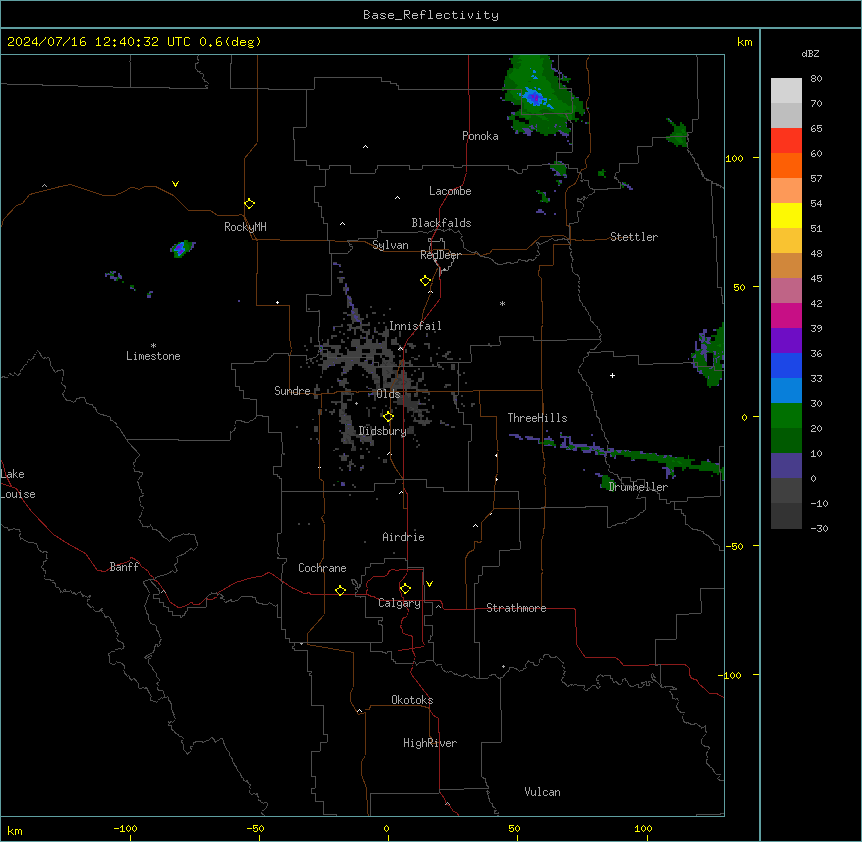Click the yellow diamond marker south of RedDeer
Image resolution: width=862 pixels, height=842 pixels.
(425, 281)
